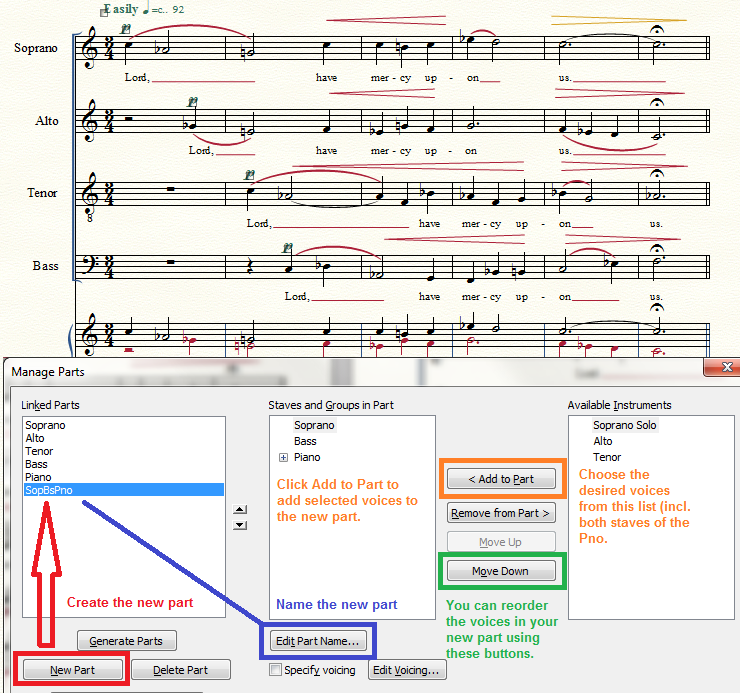Click the small up arrow reorder icon
The image size is (740, 693).
click(239, 509)
